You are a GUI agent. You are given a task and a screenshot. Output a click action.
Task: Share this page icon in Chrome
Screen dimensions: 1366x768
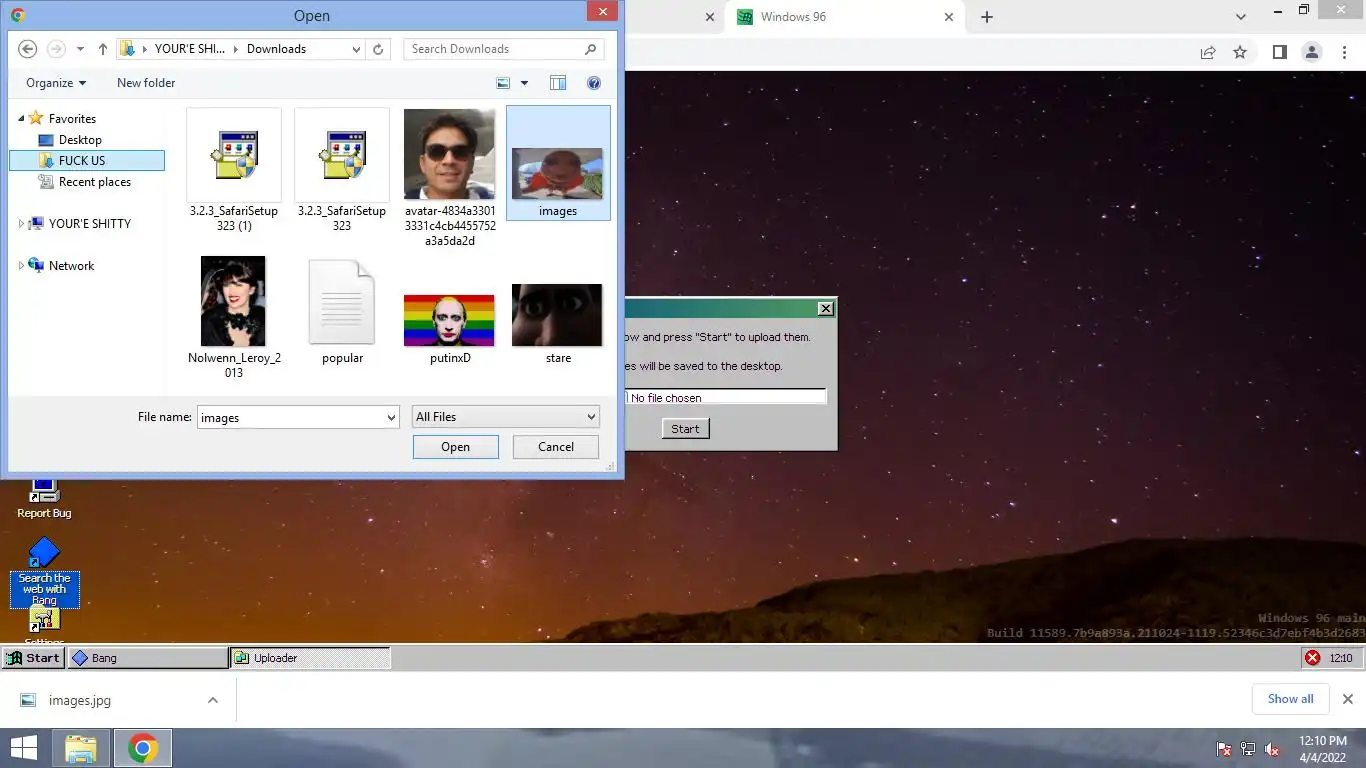(x=1208, y=53)
